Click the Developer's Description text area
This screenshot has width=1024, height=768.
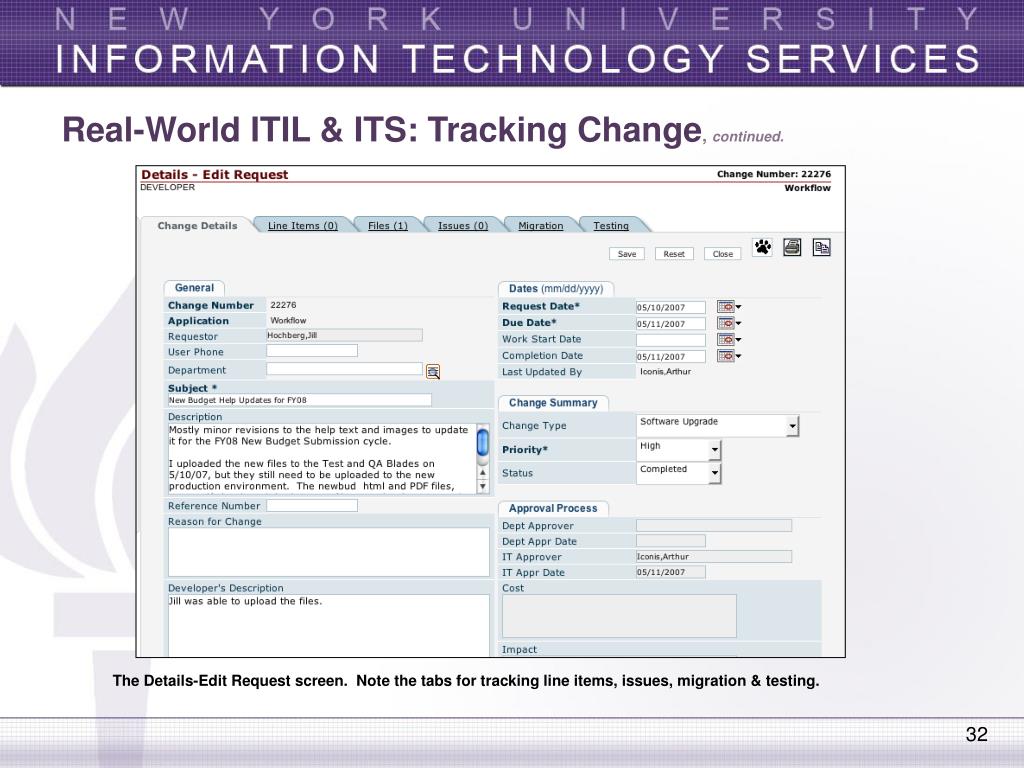click(328, 625)
